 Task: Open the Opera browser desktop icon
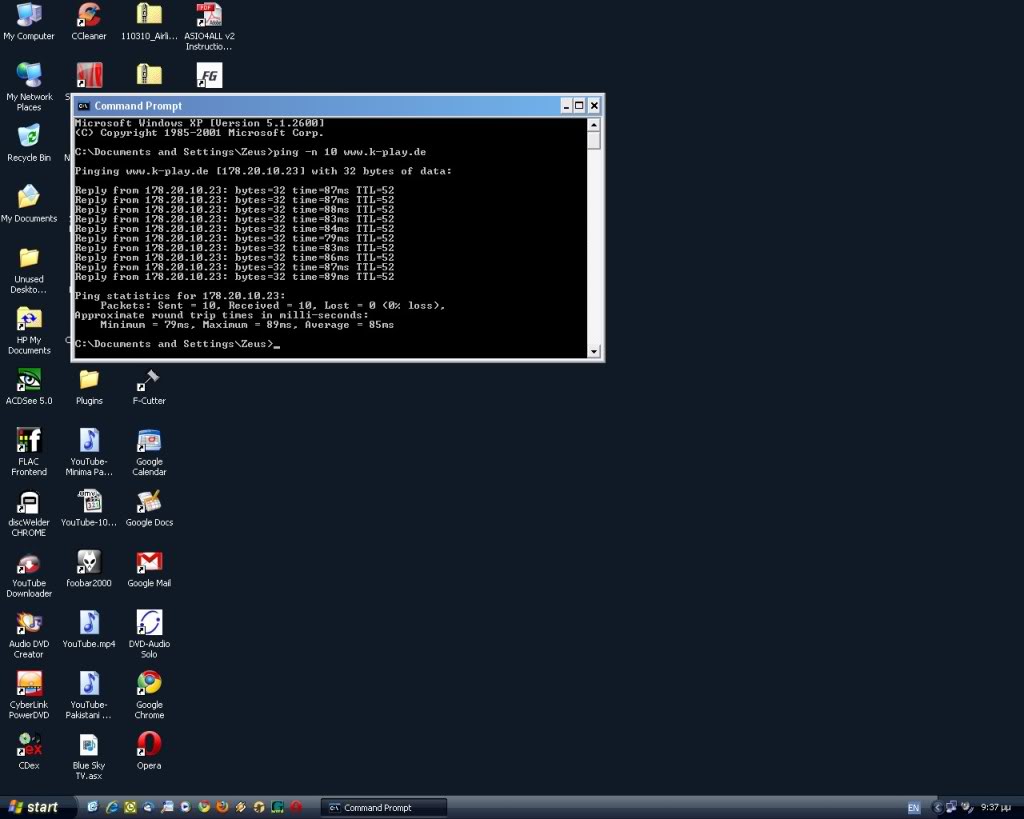(x=149, y=745)
